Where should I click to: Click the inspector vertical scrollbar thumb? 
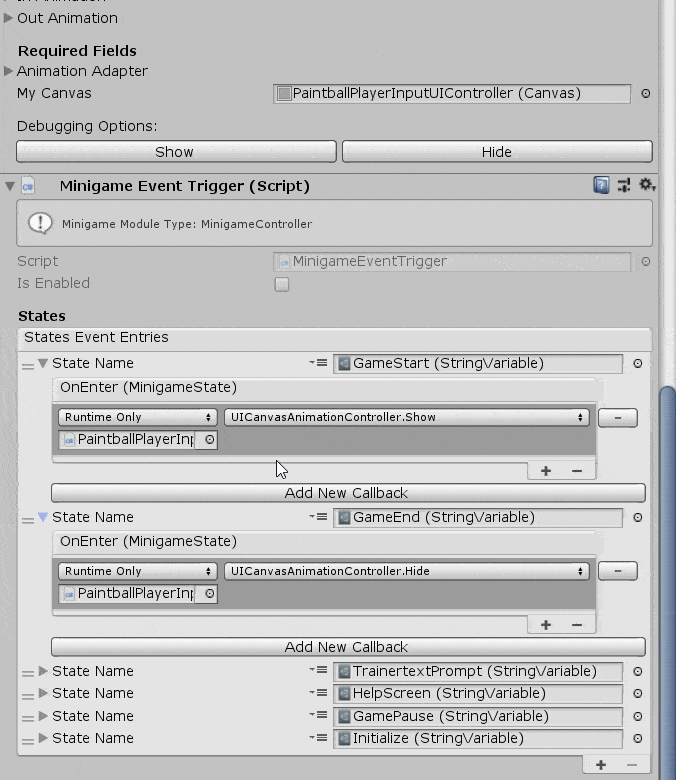click(x=668, y=582)
